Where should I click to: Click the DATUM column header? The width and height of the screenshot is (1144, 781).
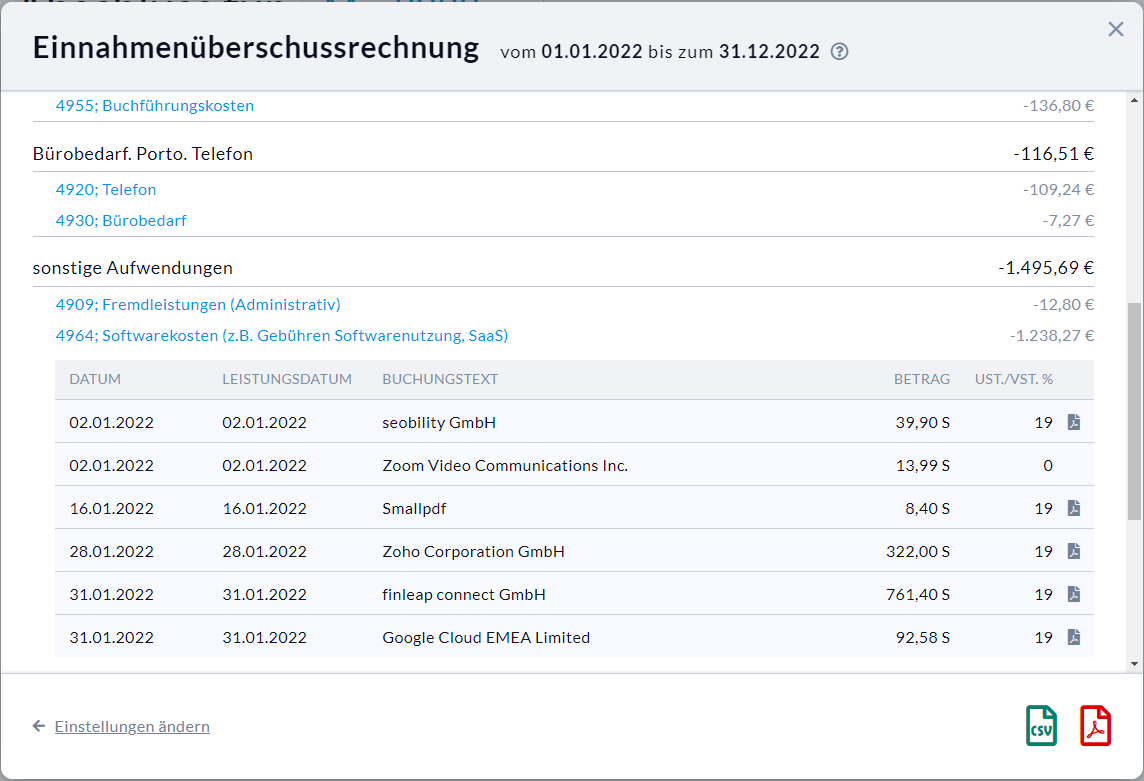[95, 380]
